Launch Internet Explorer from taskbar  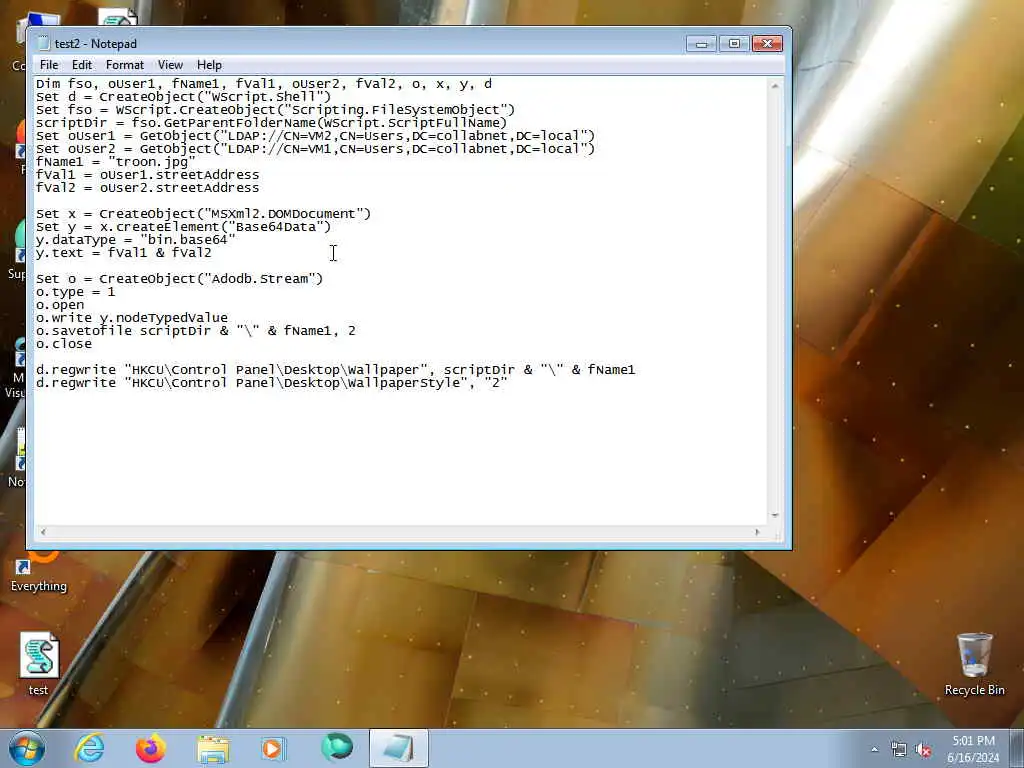coord(89,748)
